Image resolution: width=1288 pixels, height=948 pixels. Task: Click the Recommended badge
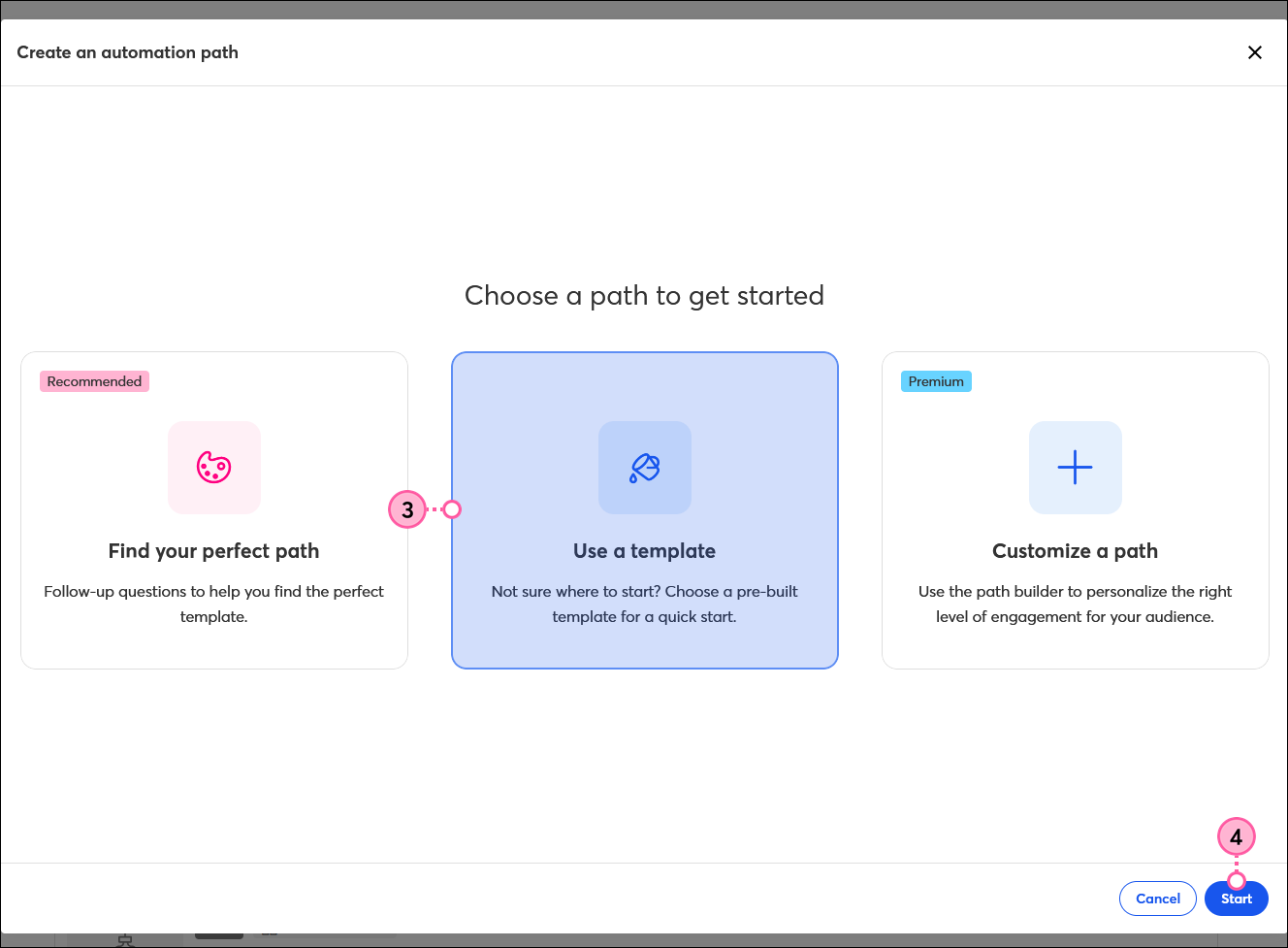point(94,381)
